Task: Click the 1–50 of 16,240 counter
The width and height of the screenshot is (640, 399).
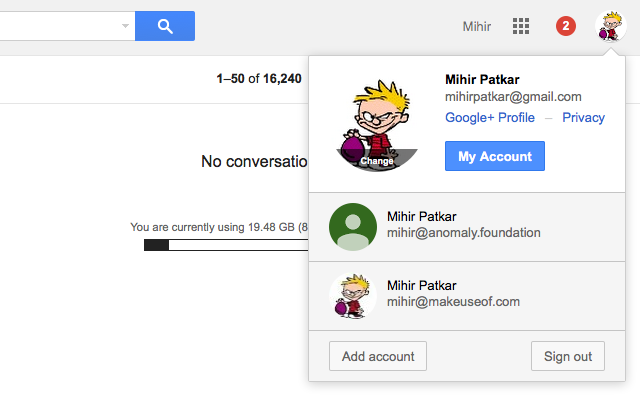Action: 259,78
